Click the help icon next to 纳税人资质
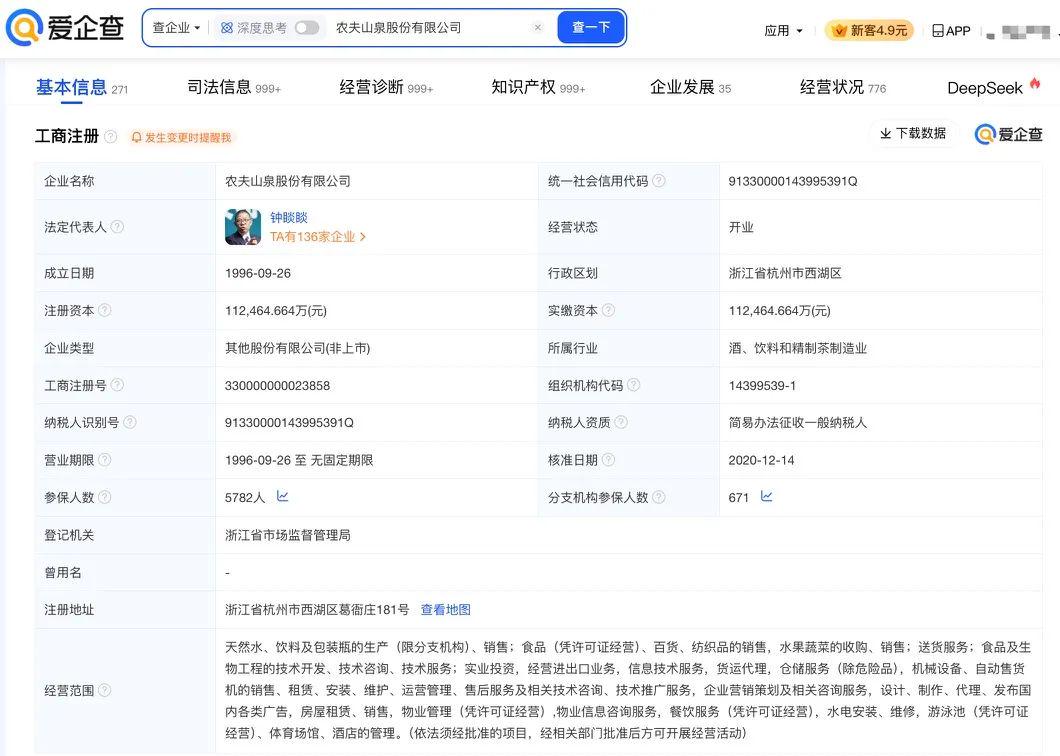 (x=621, y=422)
